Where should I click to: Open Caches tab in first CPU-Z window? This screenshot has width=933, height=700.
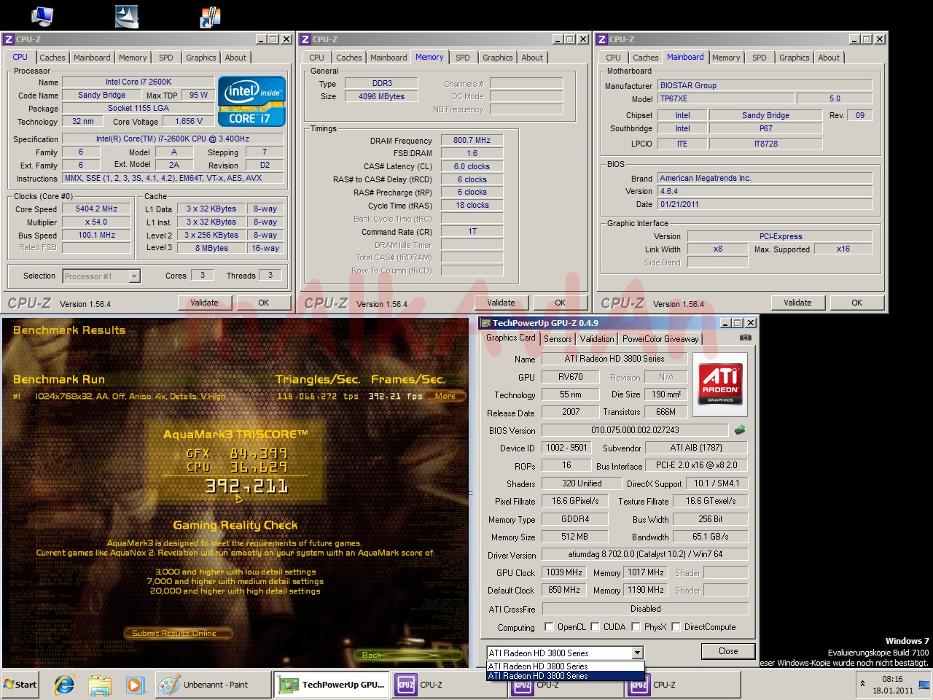pos(52,58)
